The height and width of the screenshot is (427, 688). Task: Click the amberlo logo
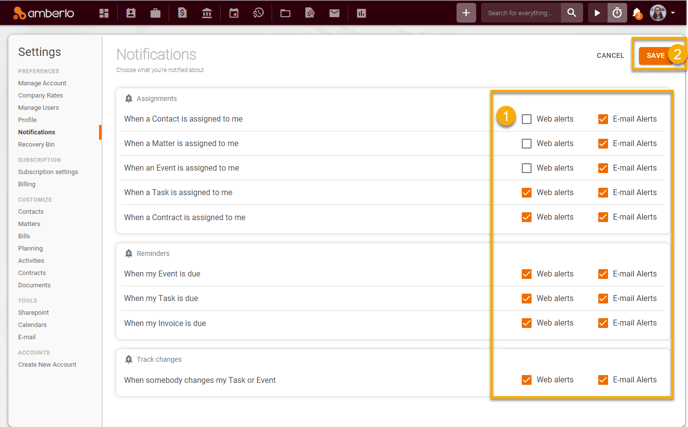tap(43, 13)
